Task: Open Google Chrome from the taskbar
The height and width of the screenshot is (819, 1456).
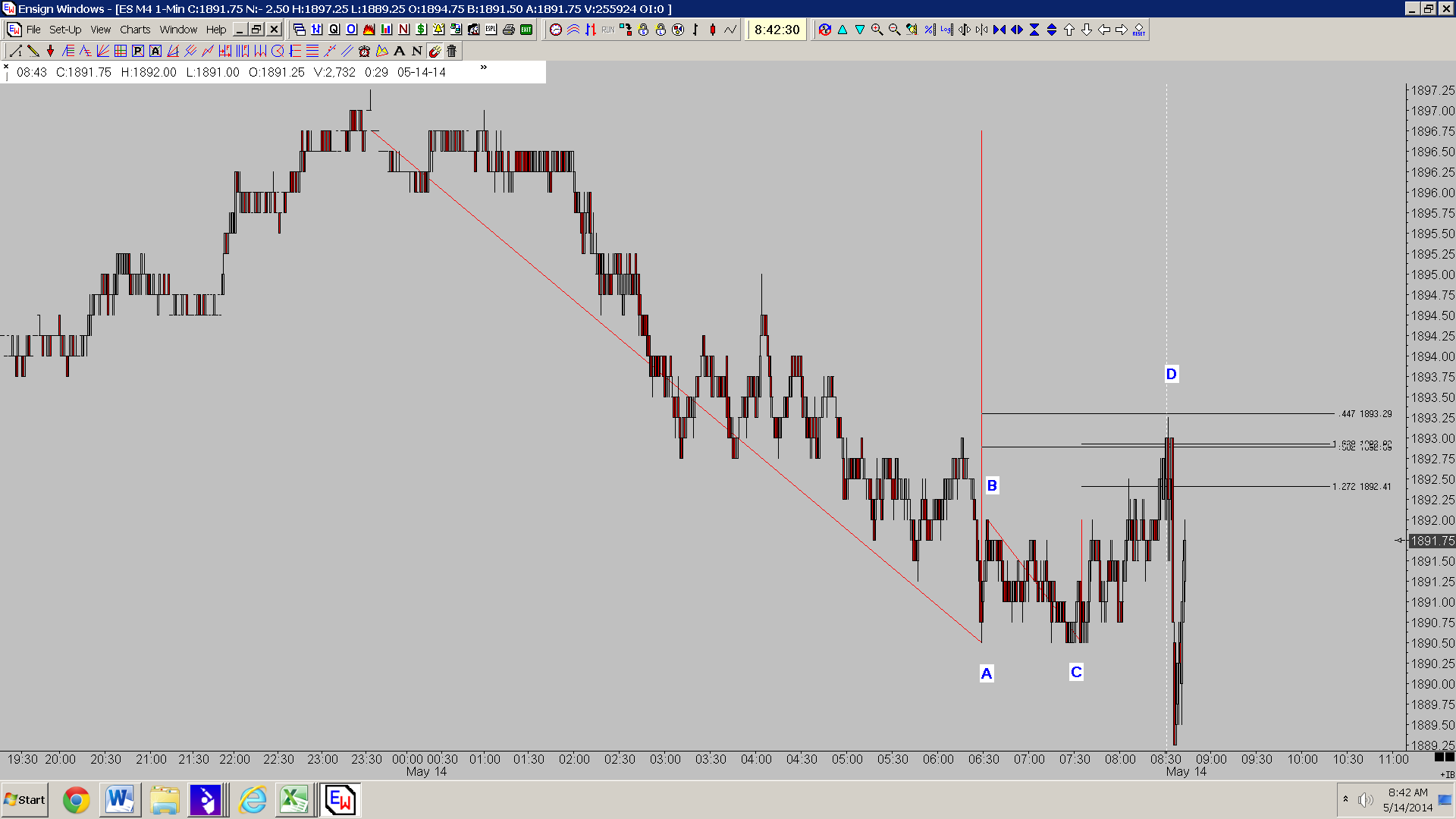Action: click(76, 800)
